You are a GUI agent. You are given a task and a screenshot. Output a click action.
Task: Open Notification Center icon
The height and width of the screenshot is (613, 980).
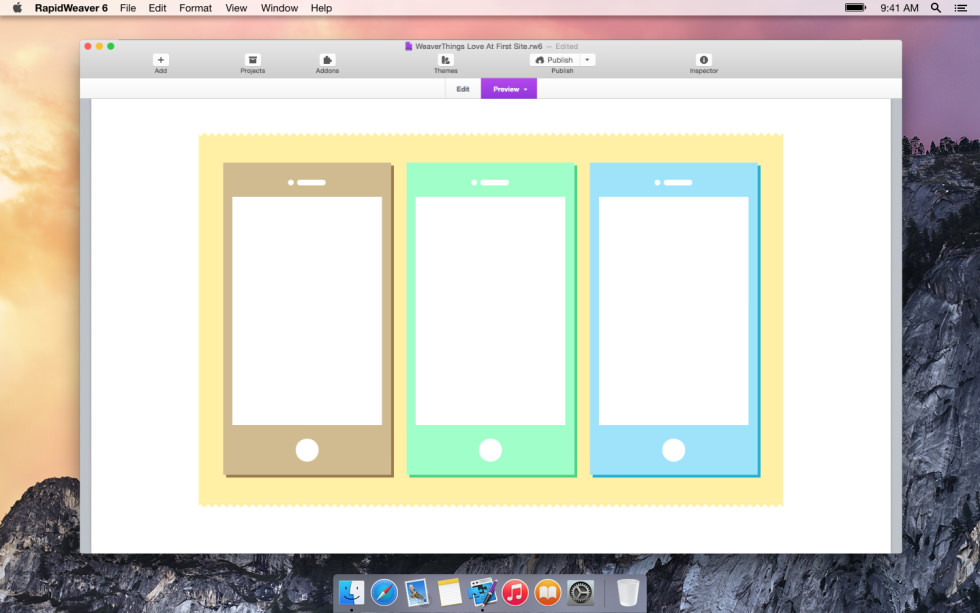(961, 8)
